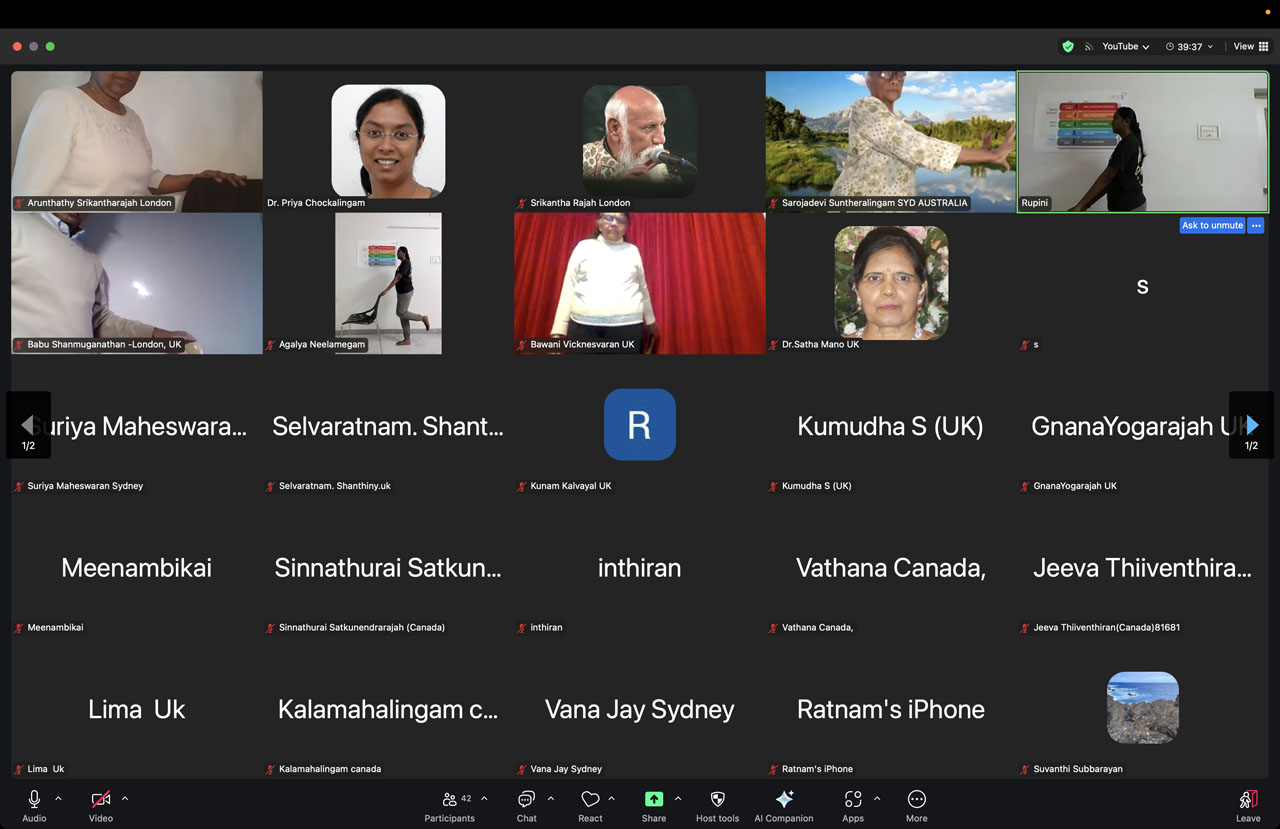
Task: Click the GnanaYogarajah UK name label
Action: point(1075,486)
